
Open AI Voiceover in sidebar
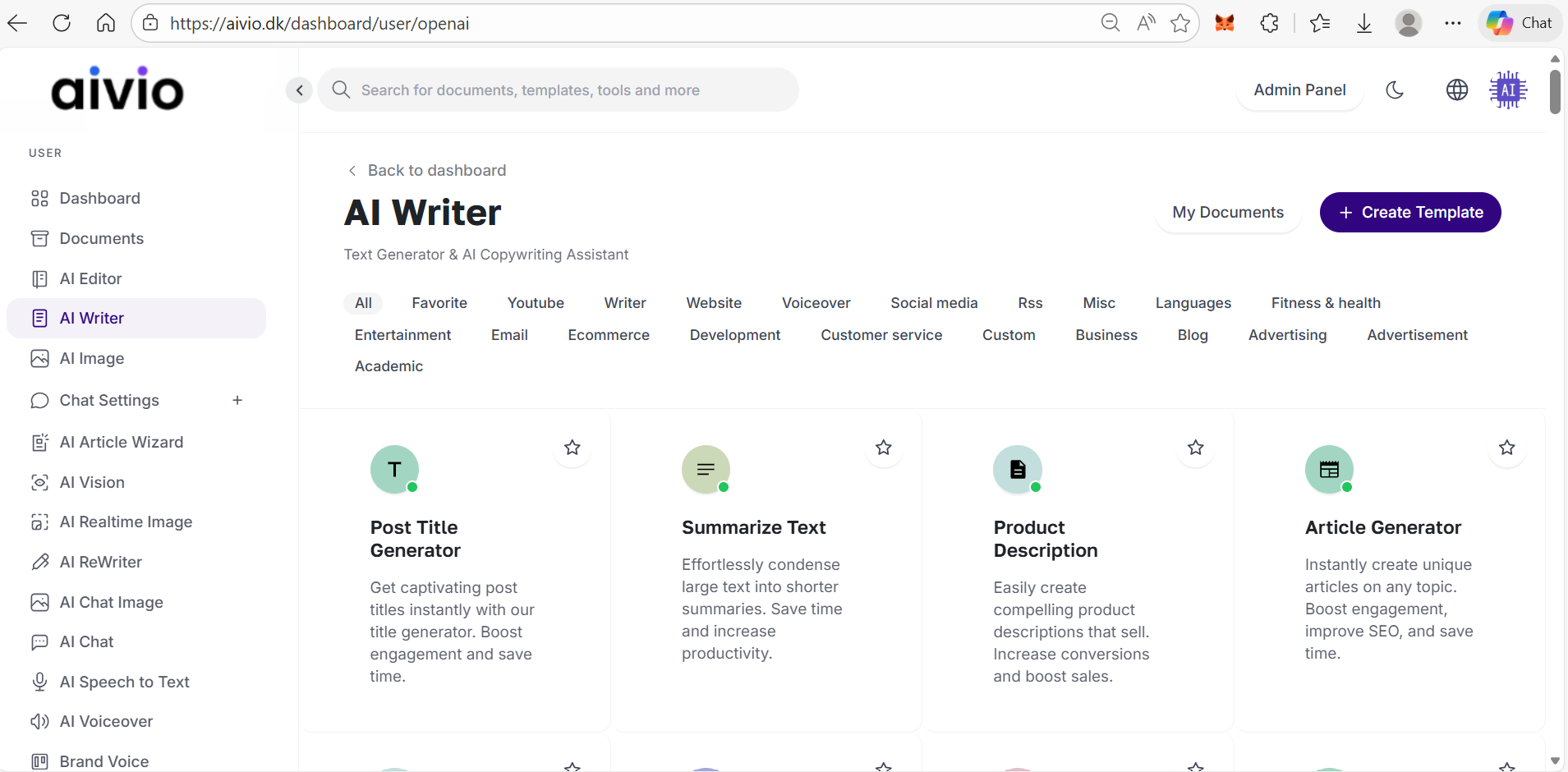(x=106, y=721)
